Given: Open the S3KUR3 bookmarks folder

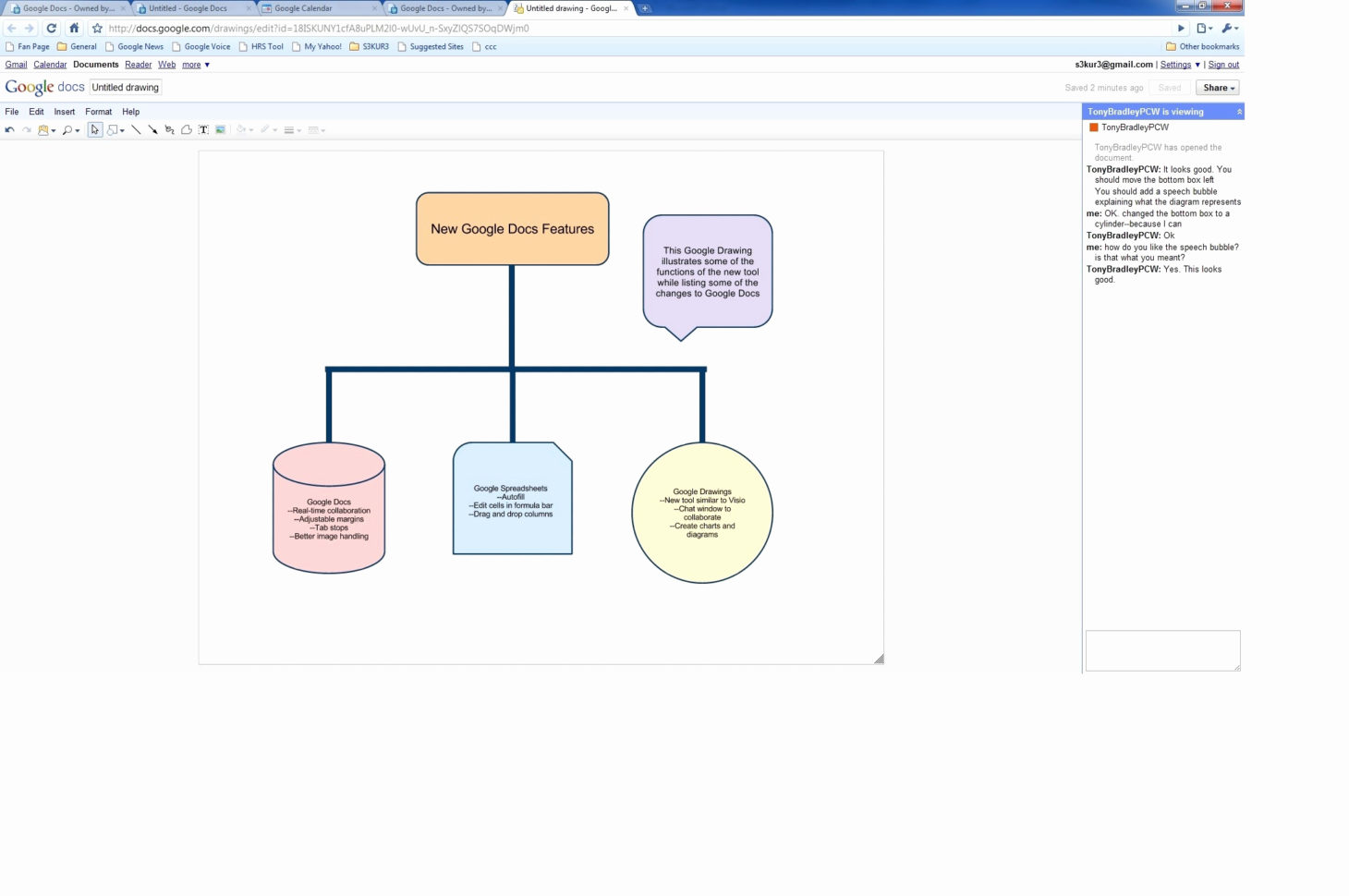Looking at the screenshot, I should (370, 46).
